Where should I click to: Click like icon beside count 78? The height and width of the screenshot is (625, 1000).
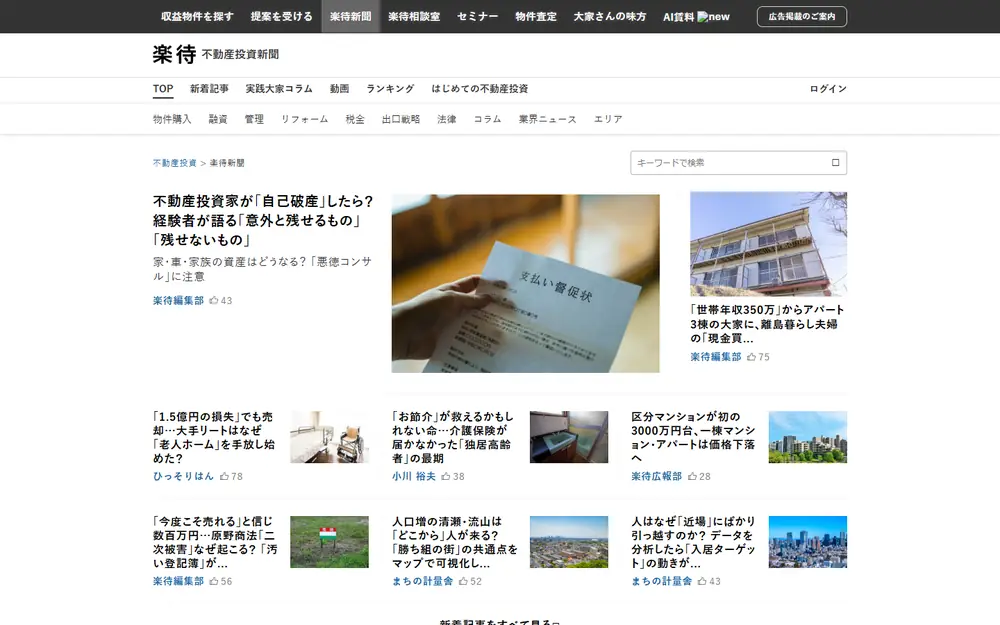point(224,476)
